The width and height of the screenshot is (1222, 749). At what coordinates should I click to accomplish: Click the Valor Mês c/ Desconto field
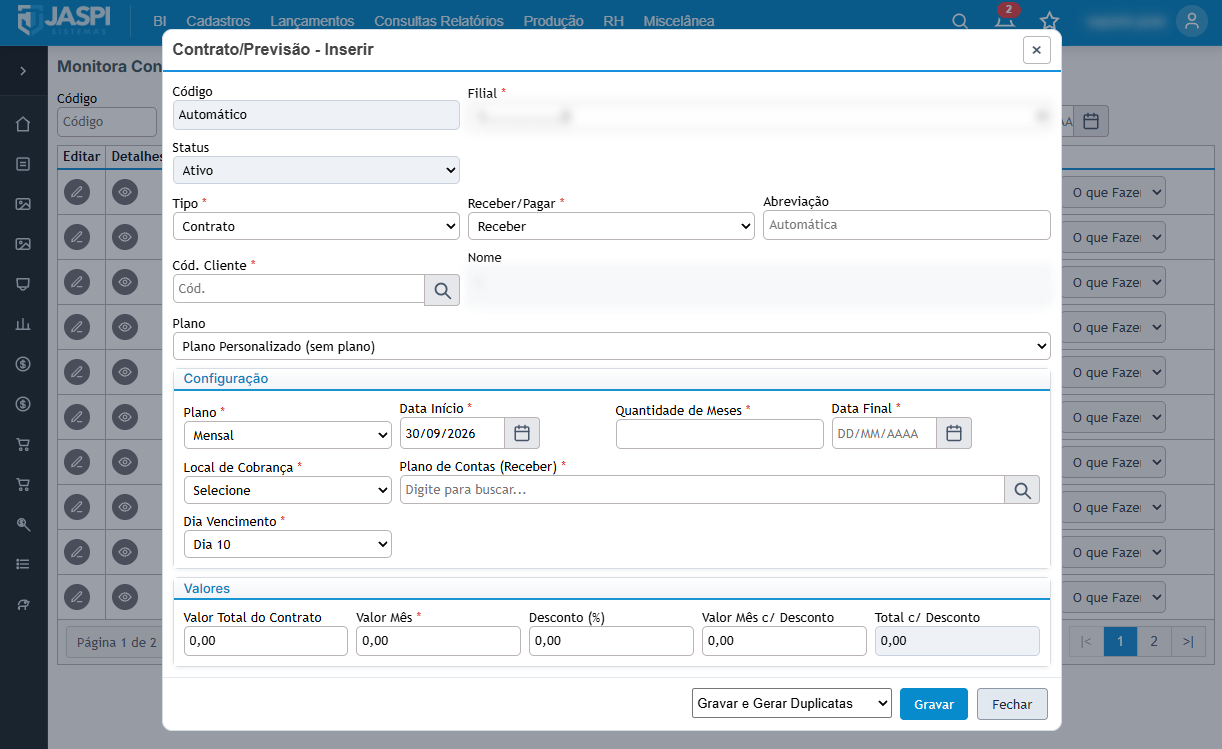click(784, 641)
